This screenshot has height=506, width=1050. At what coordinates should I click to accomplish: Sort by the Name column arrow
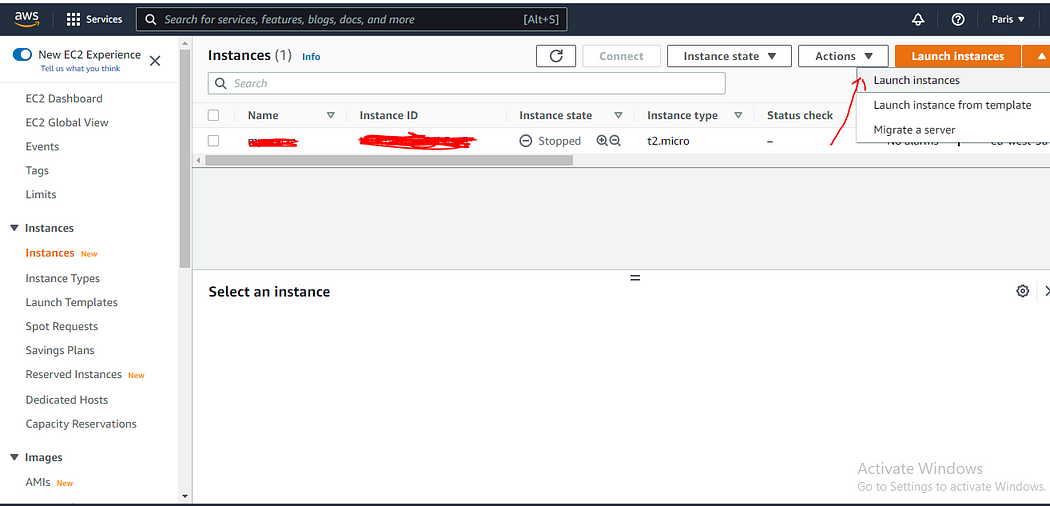330,115
